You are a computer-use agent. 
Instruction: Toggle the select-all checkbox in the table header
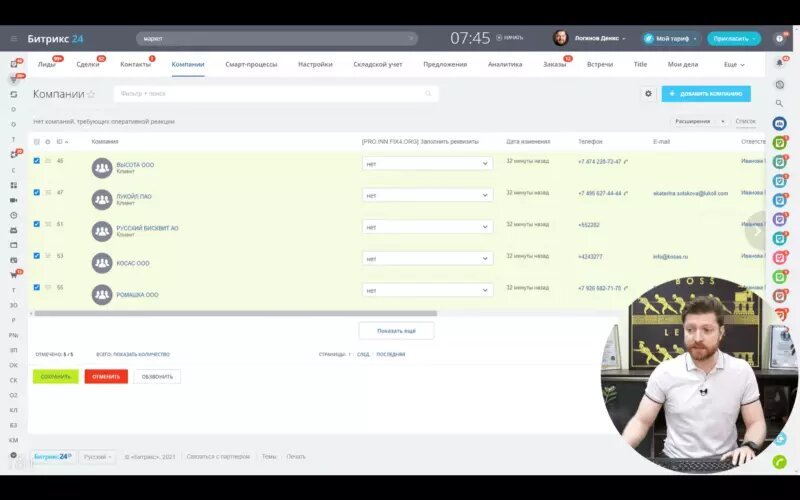36,142
